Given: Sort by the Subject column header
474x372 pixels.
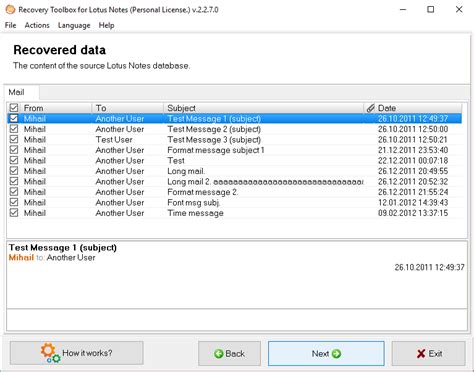Looking at the screenshot, I should pyautogui.click(x=263, y=108).
